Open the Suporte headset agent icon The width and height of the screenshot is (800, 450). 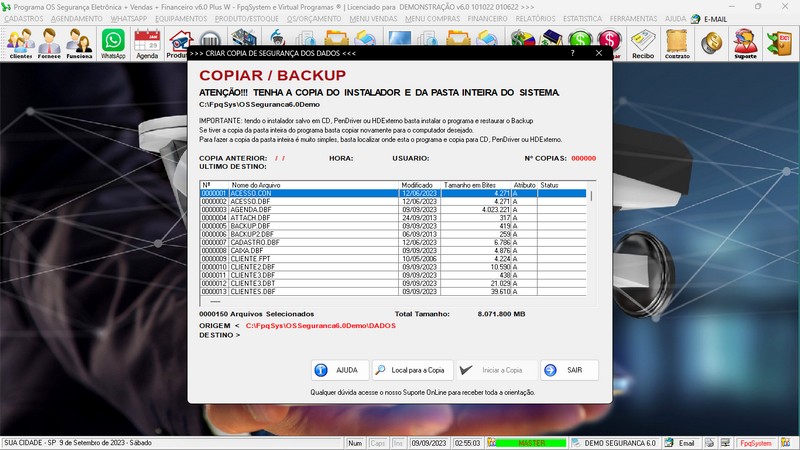click(745, 43)
